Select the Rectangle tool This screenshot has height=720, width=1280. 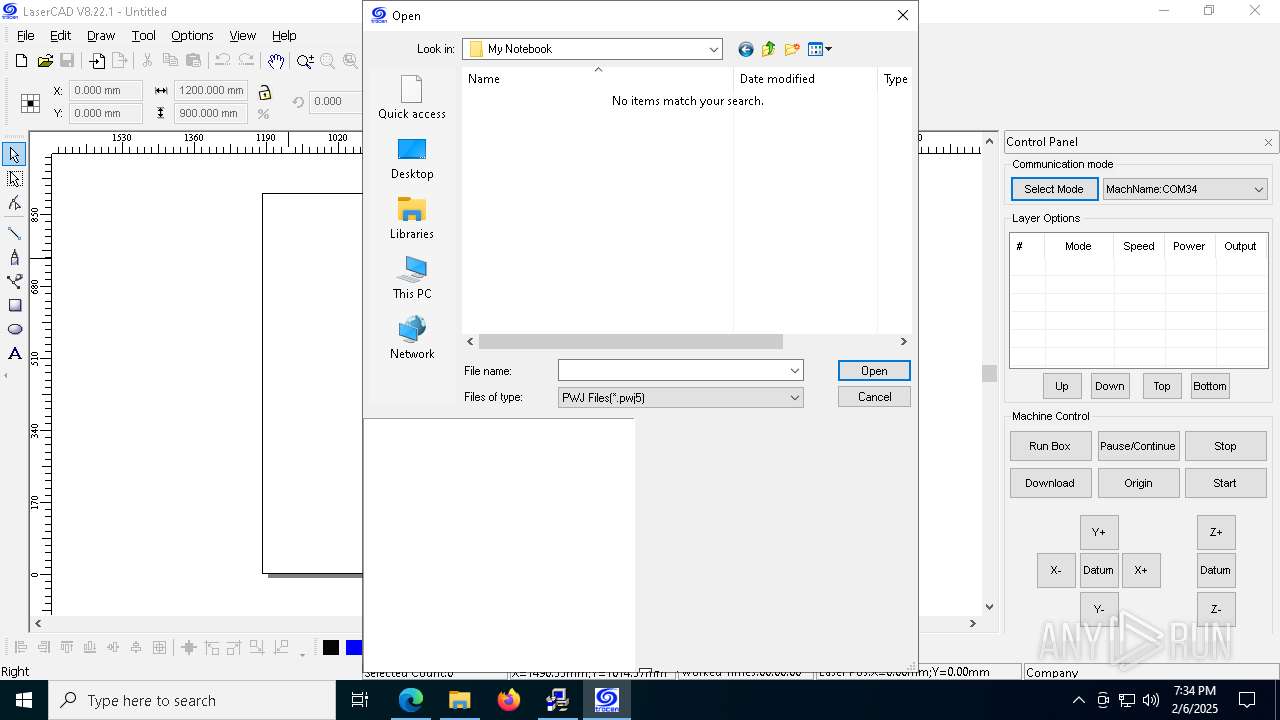click(14, 305)
